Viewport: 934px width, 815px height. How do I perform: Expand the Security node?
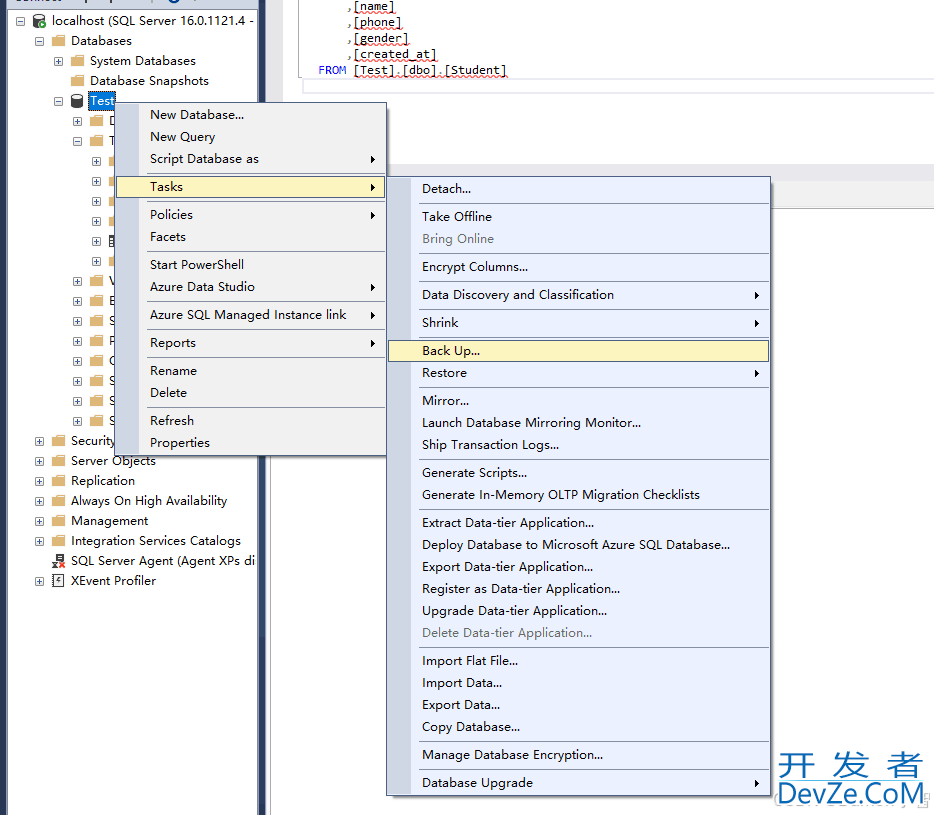(39, 441)
